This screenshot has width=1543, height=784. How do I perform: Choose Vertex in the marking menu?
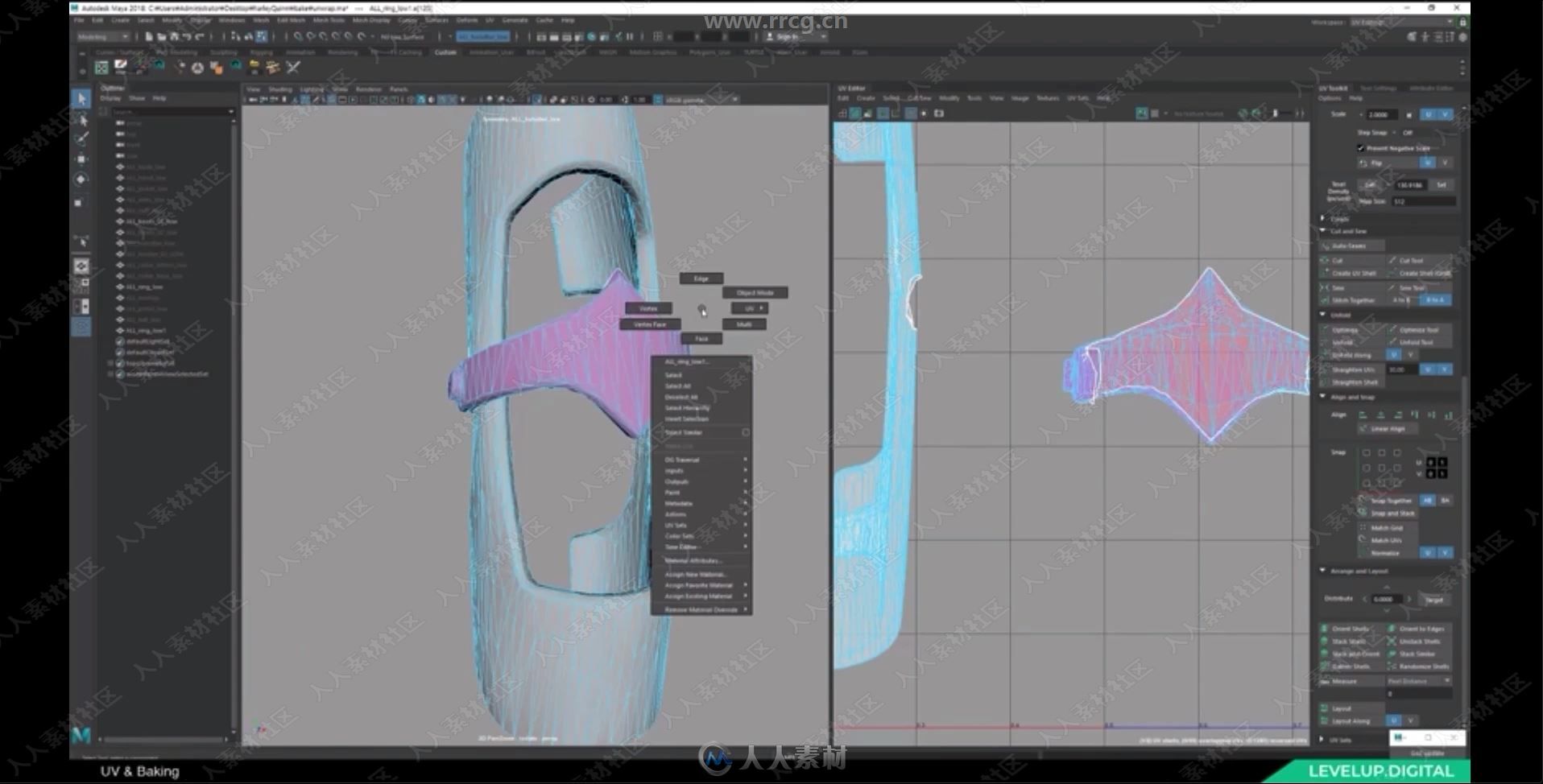coord(648,308)
